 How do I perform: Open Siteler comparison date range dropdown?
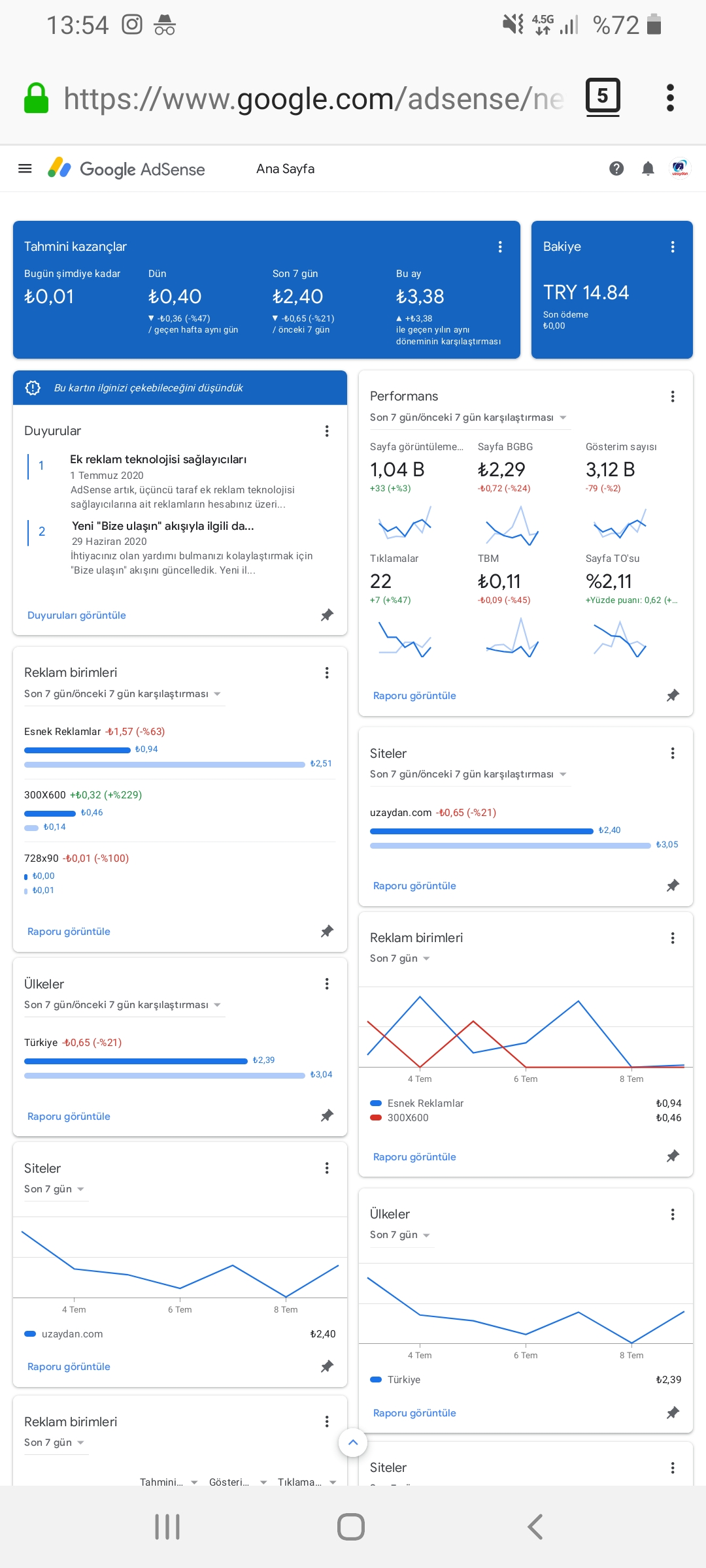point(469,774)
